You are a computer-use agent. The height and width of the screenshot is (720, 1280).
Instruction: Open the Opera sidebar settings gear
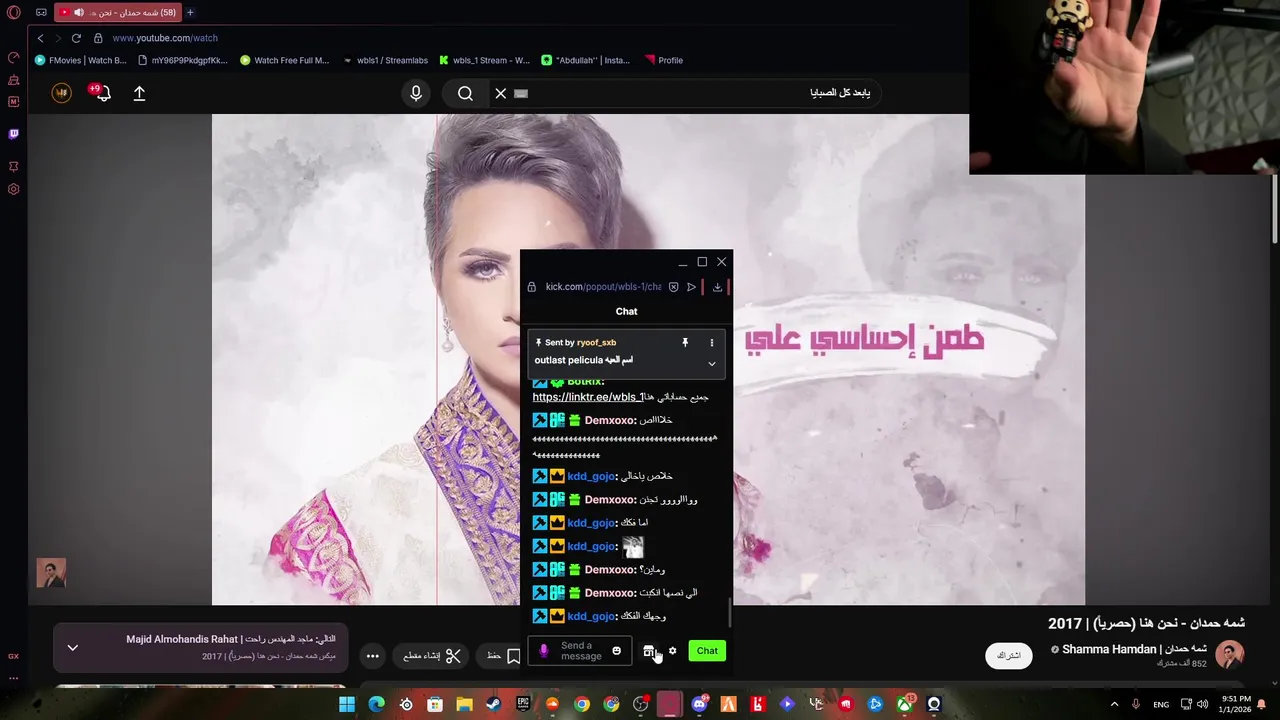pos(13,189)
